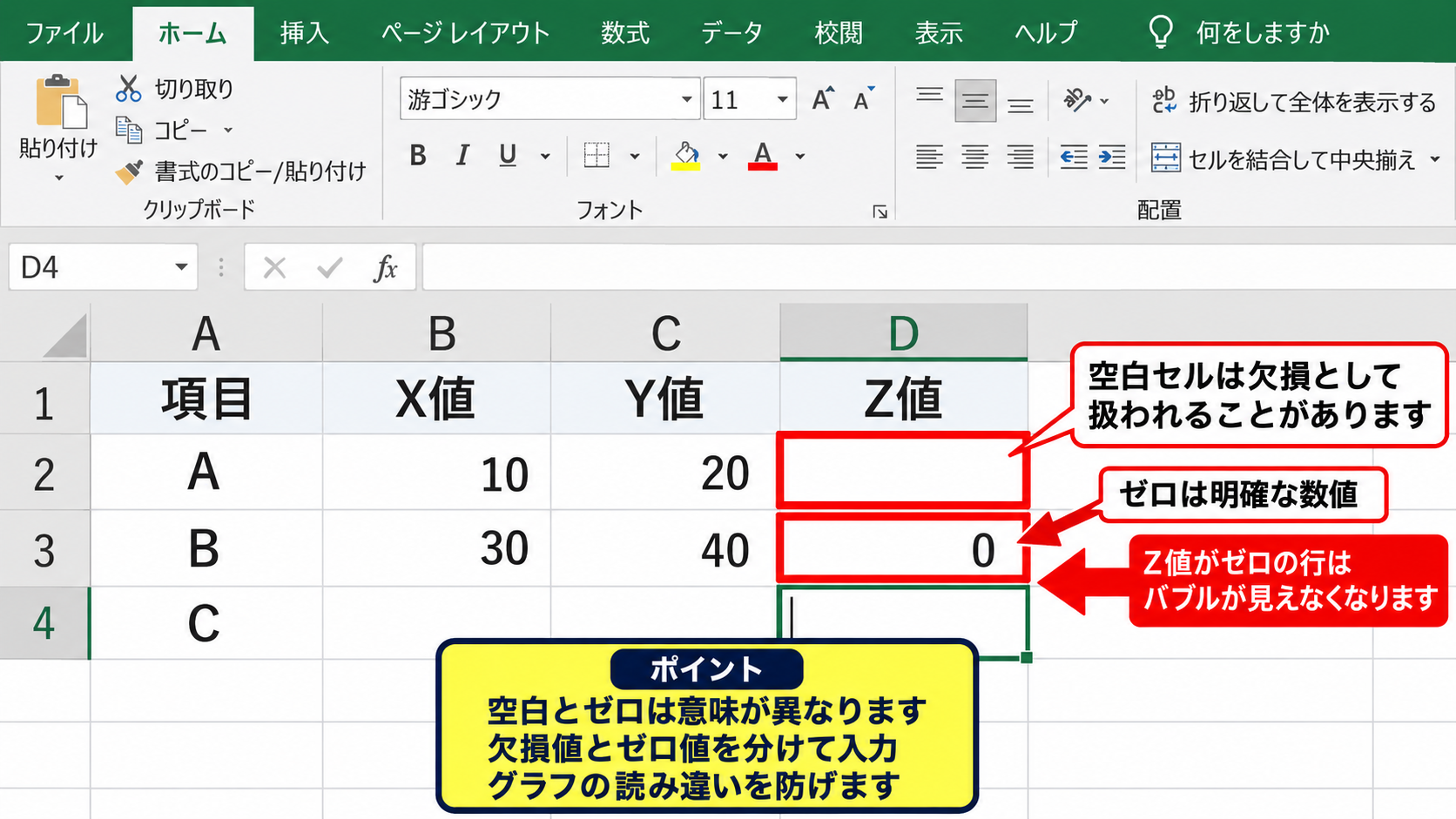Open the font dialog launcher
This screenshot has height=819, width=1456.
[880, 211]
